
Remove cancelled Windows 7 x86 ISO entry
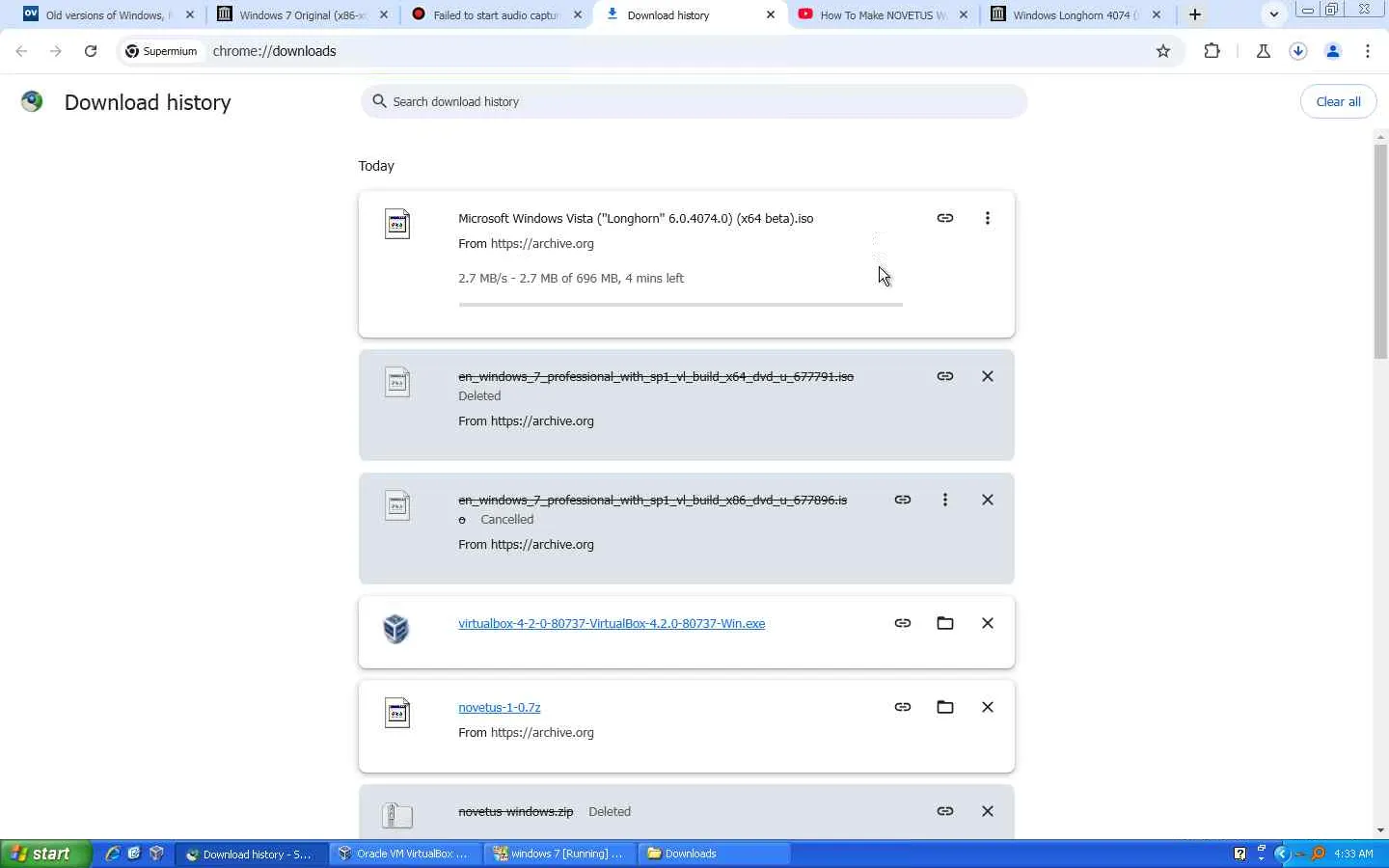coord(988,500)
